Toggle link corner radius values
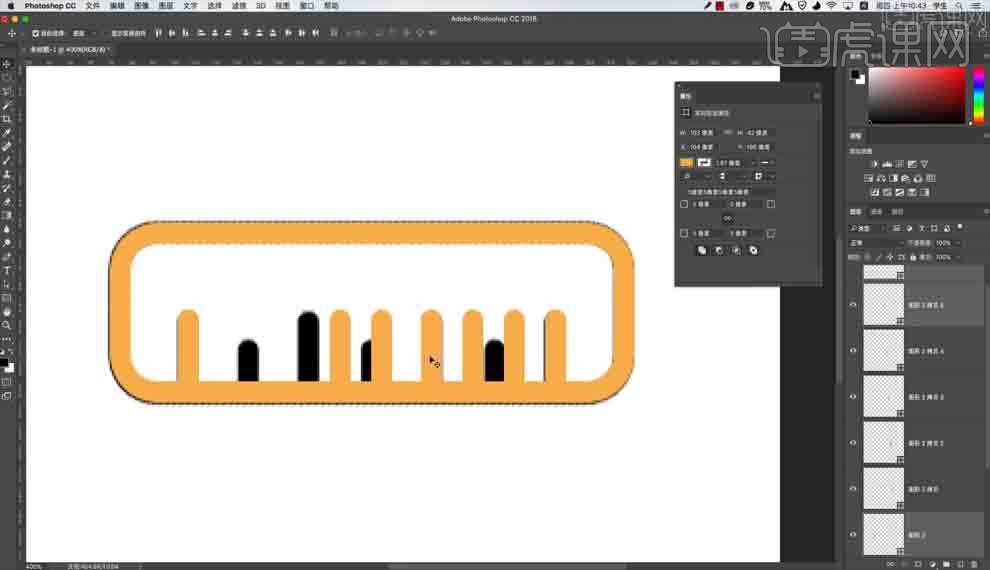Image resolution: width=990 pixels, height=570 pixels. click(x=727, y=218)
